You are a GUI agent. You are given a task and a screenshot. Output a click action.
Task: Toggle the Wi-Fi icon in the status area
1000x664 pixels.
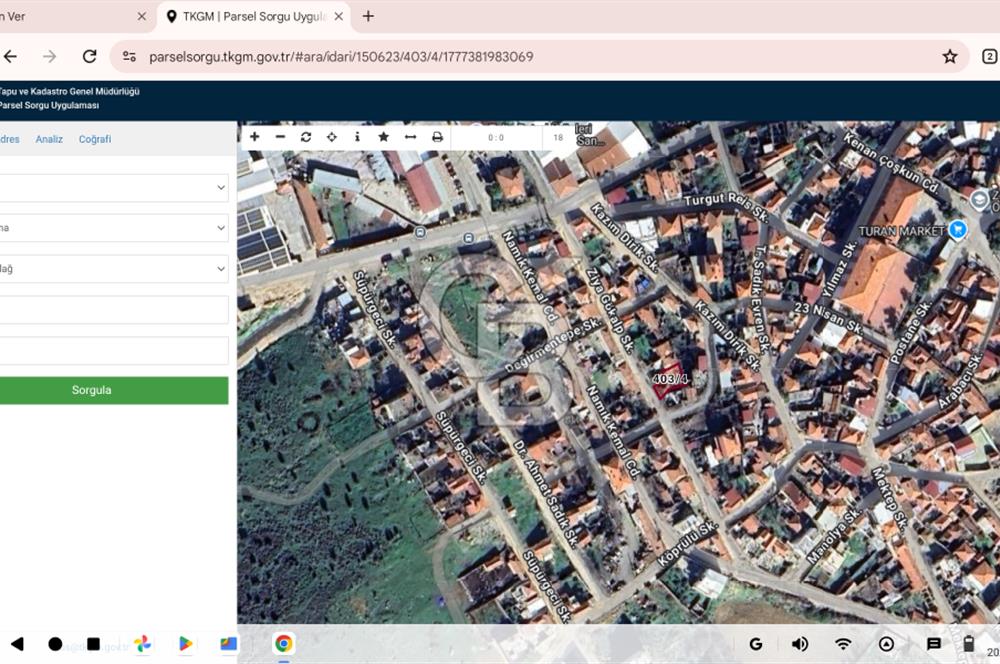(x=843, y=644)
